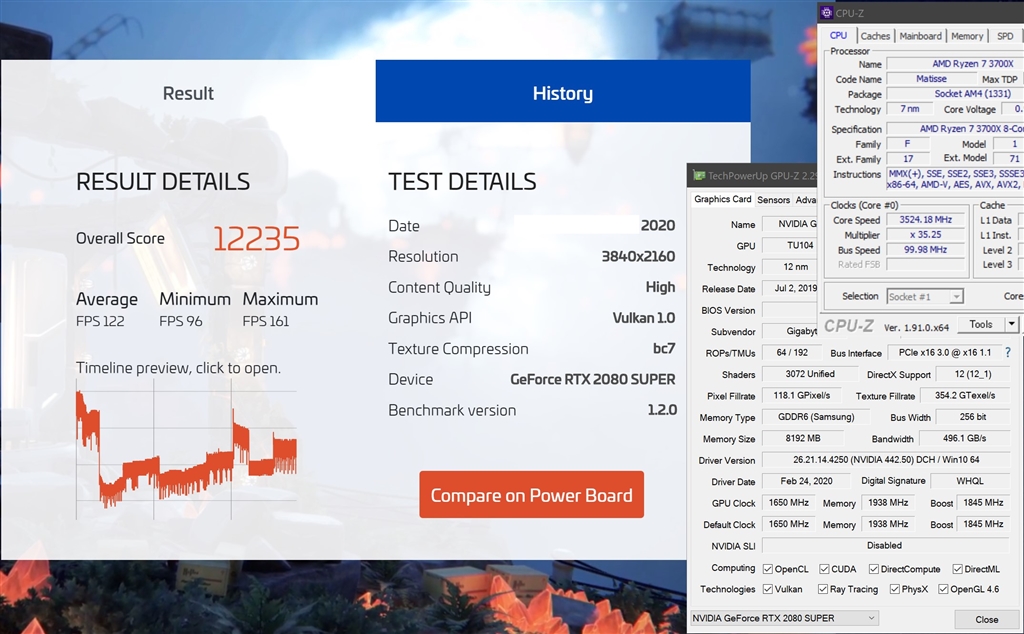Toggle the OpenCL checkbox
Image resolution: width=1024 pixels, height=634 pixels.
(768, 569)
